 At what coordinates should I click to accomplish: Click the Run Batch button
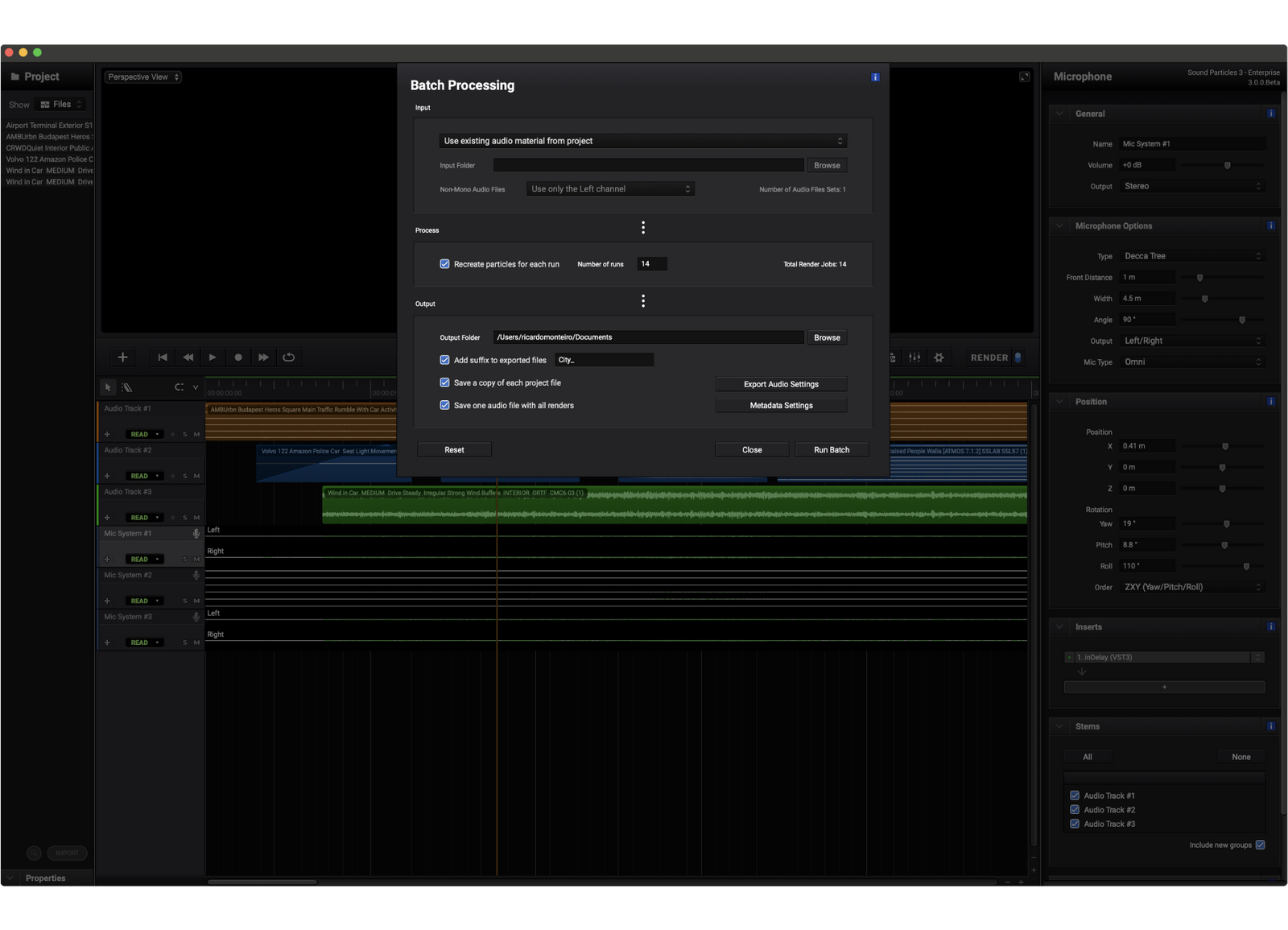click(x=831, y=450)
